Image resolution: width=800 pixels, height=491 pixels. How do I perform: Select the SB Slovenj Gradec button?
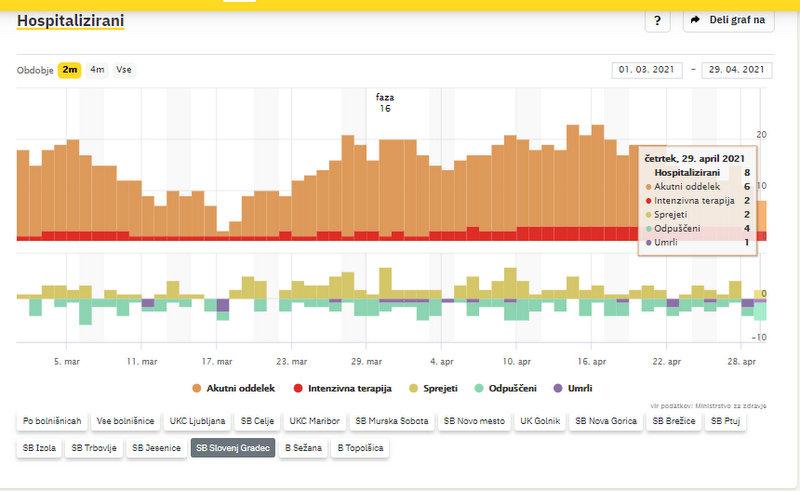[x=233, y=449]
